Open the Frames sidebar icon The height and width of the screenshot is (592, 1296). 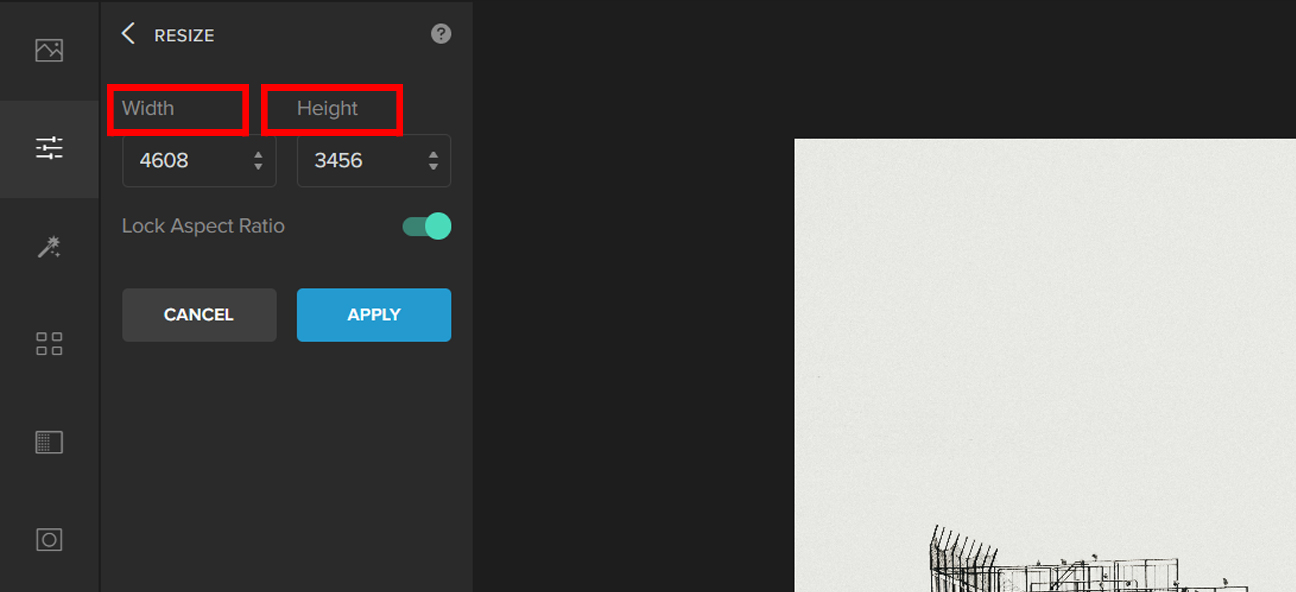49,540
